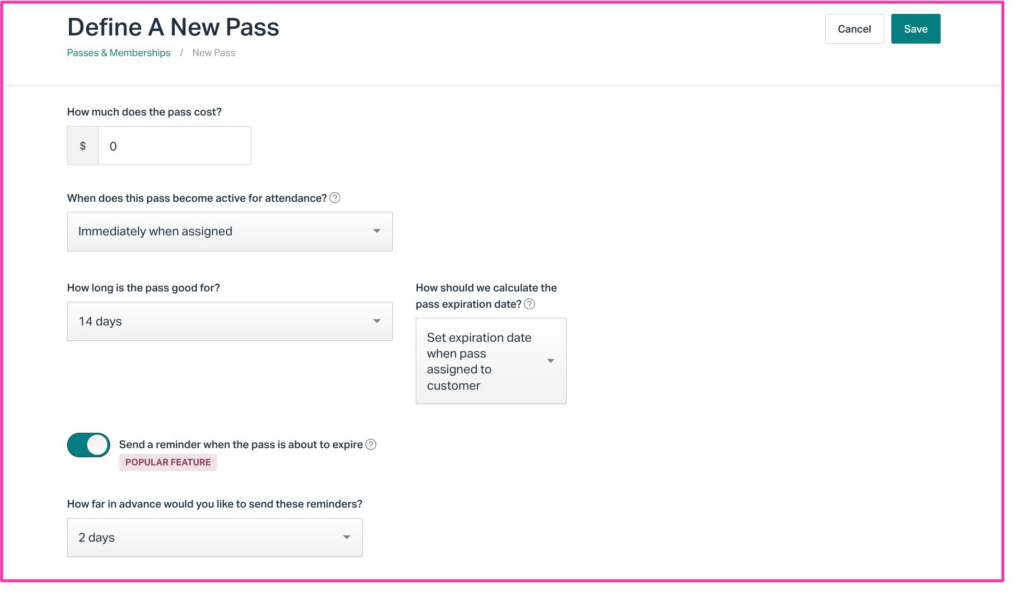Viewport: 1024px width, 602px height.
Task: Go to the Passes & Memberships breadcrumb
Action: pos(119,53)
